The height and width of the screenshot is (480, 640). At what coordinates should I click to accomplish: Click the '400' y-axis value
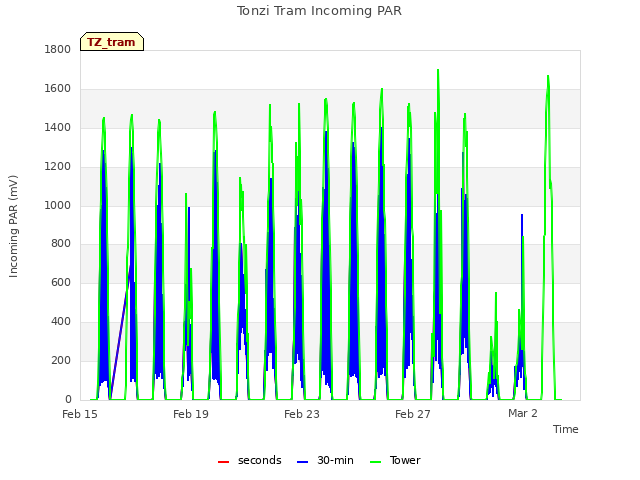(61, 322)
